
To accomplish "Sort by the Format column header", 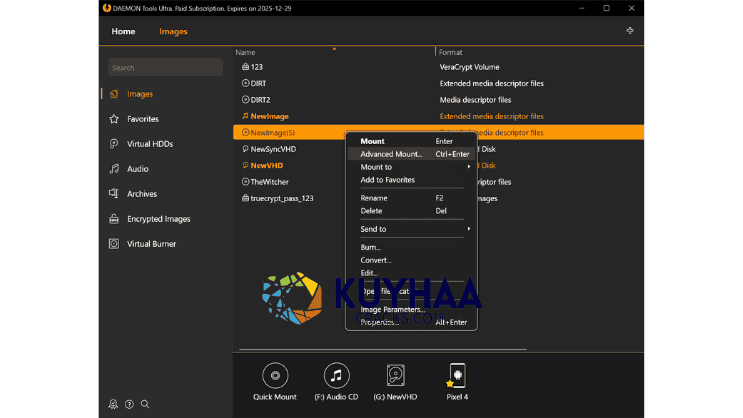I will coord(450,52).
